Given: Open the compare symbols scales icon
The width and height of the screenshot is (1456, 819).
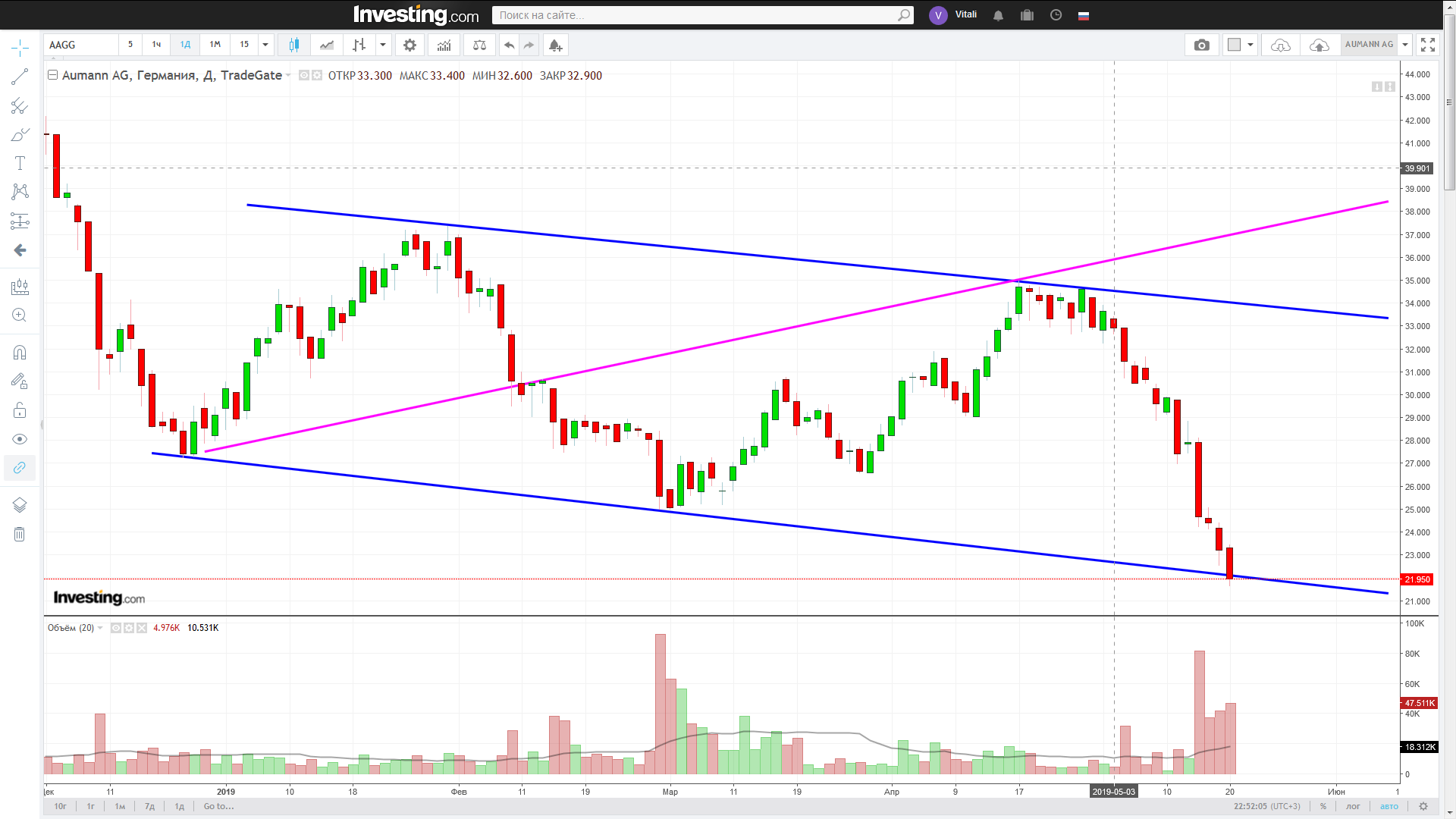Looking at the screenshot, I should tap(479, 45).
